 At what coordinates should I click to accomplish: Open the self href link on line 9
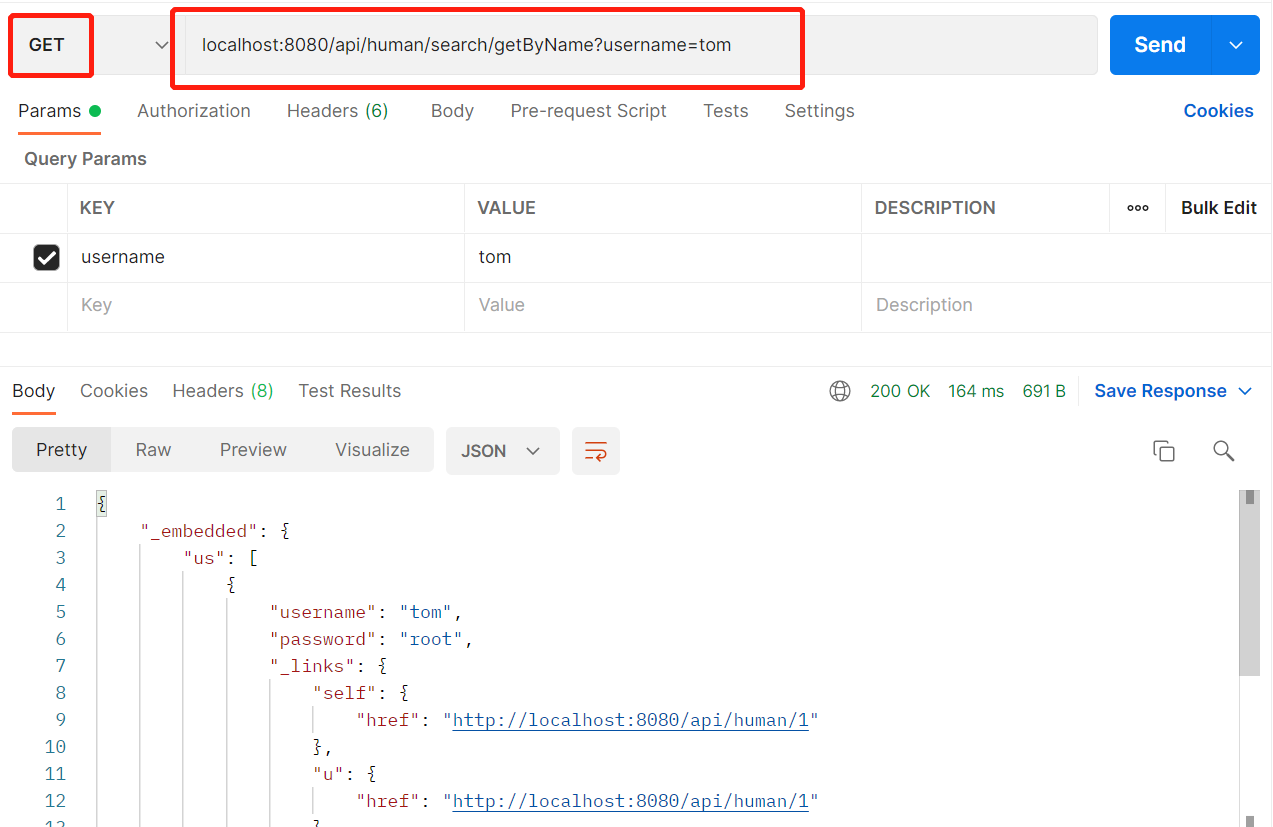[x=630, y=720]
